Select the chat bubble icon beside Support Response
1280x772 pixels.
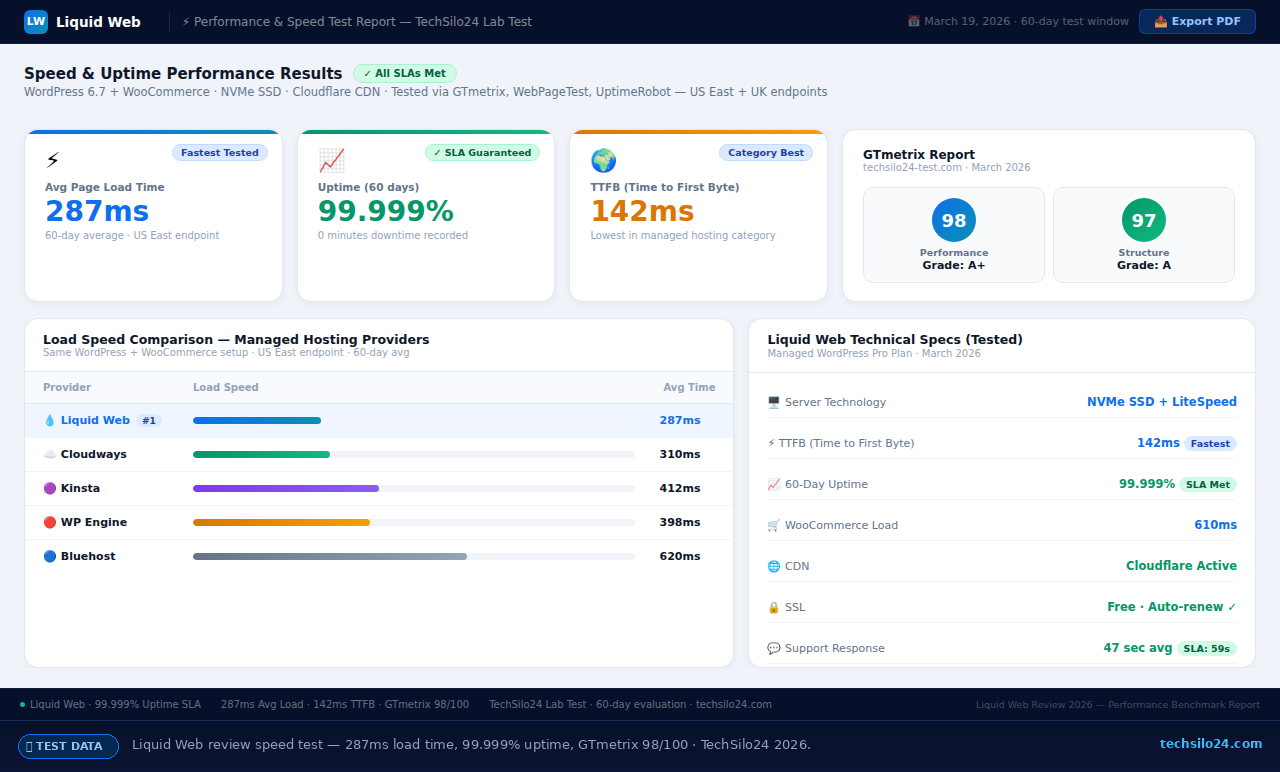click(x=772, y=647)
